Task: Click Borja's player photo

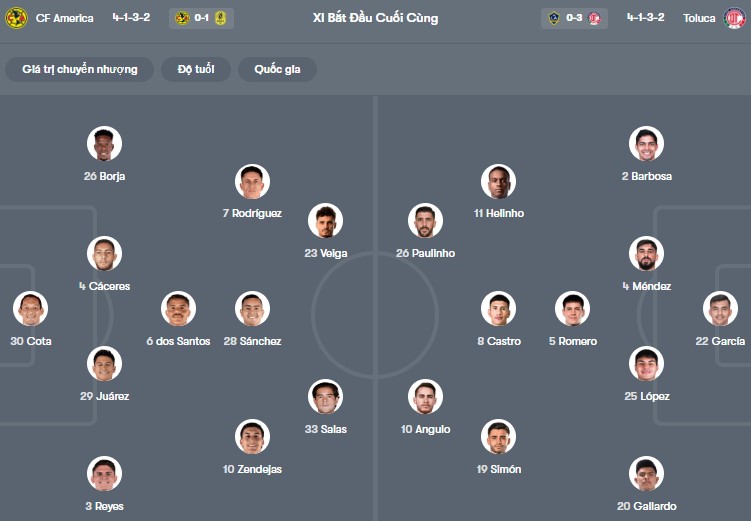Action: coord(104,144)
